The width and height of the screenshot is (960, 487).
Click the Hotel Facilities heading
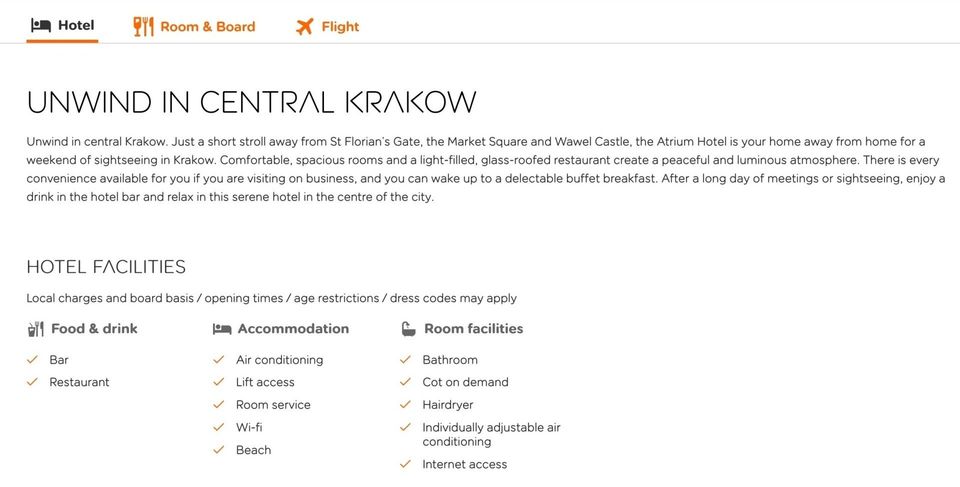pyautogui.click(x=106, y=267)
